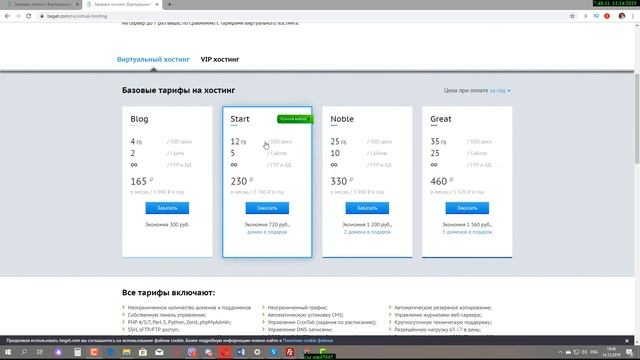Click the Start plan title
The height and width of the screenshot is (360, 640).
click(240, 119)
